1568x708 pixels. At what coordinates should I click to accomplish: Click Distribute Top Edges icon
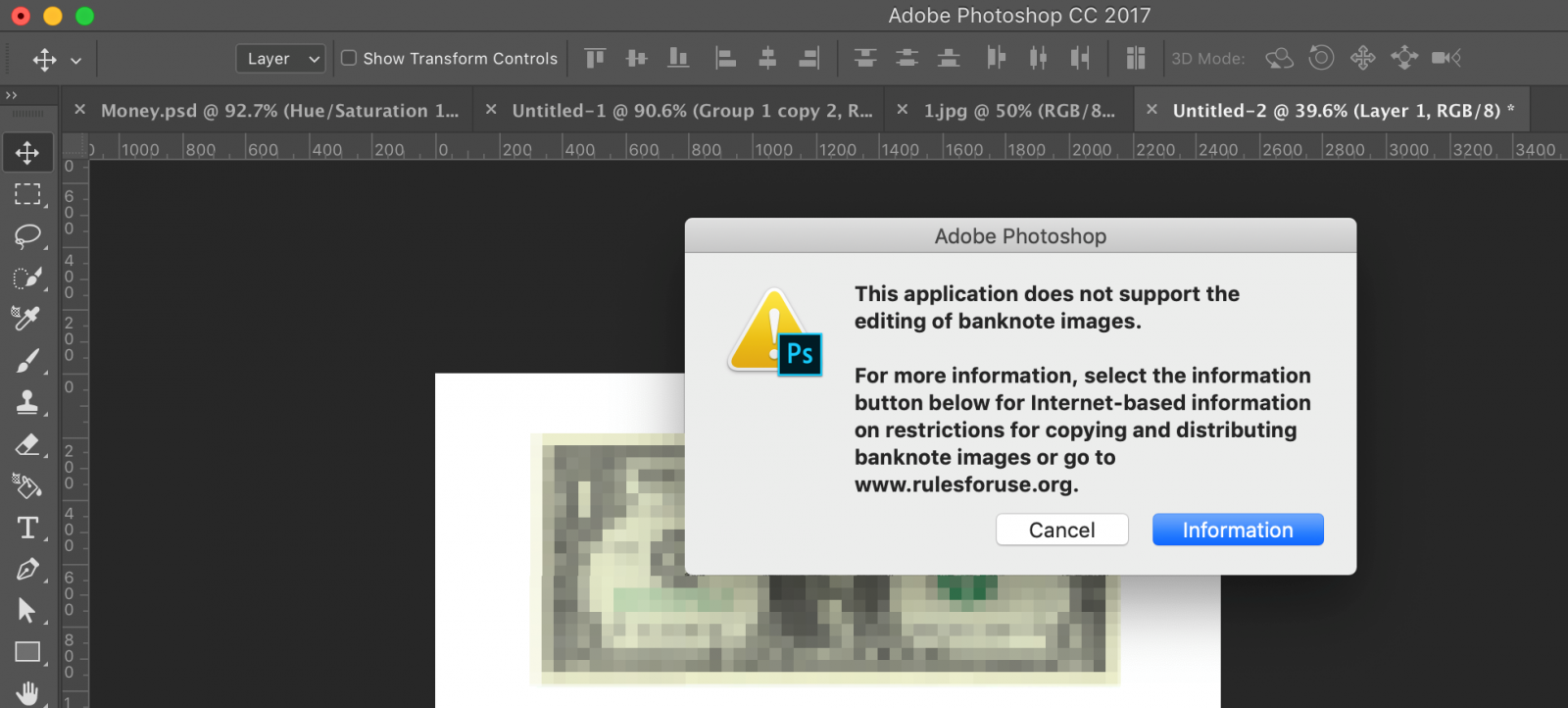[x=865, y=58]
